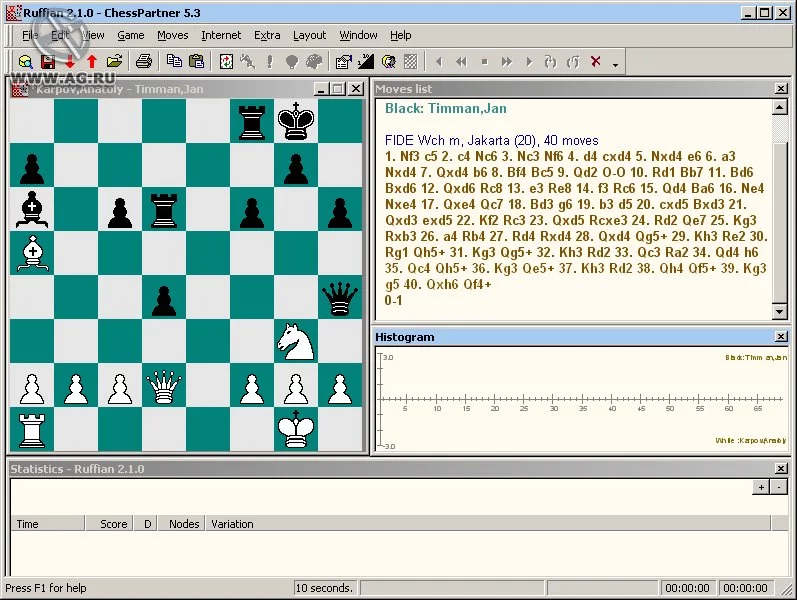Open the Layout menu

[309, 35]
